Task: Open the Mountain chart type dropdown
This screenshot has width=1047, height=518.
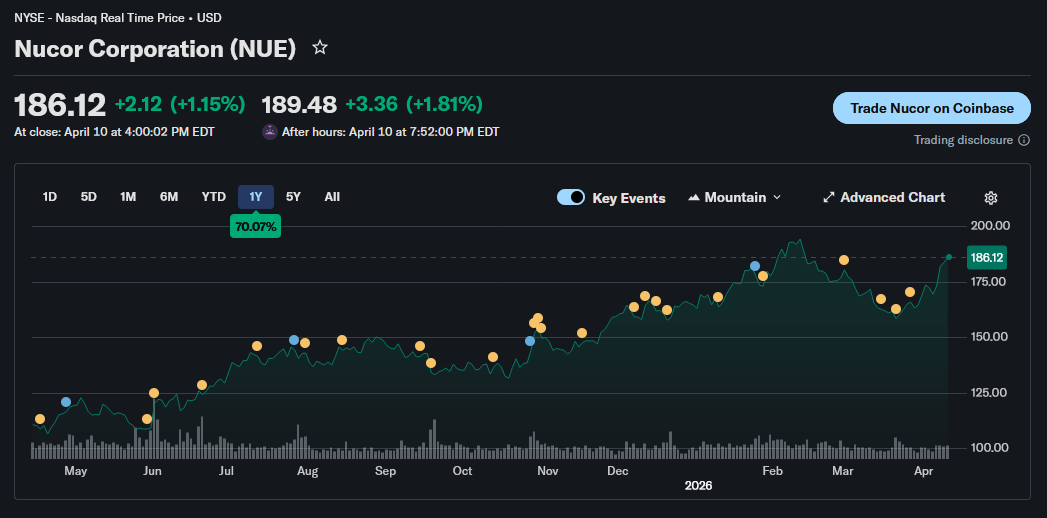Action: pos(734,198)
